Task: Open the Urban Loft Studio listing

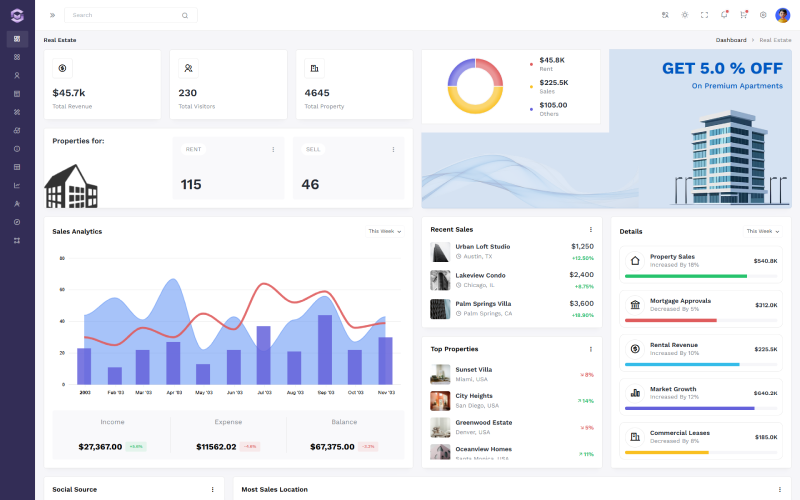Action: 482,246
